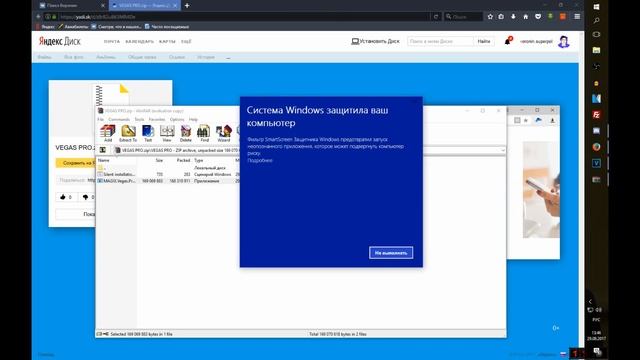This screenshot has height=360, width=640.
Task: Click WinRAR View icon
Action: click(167, 133)
